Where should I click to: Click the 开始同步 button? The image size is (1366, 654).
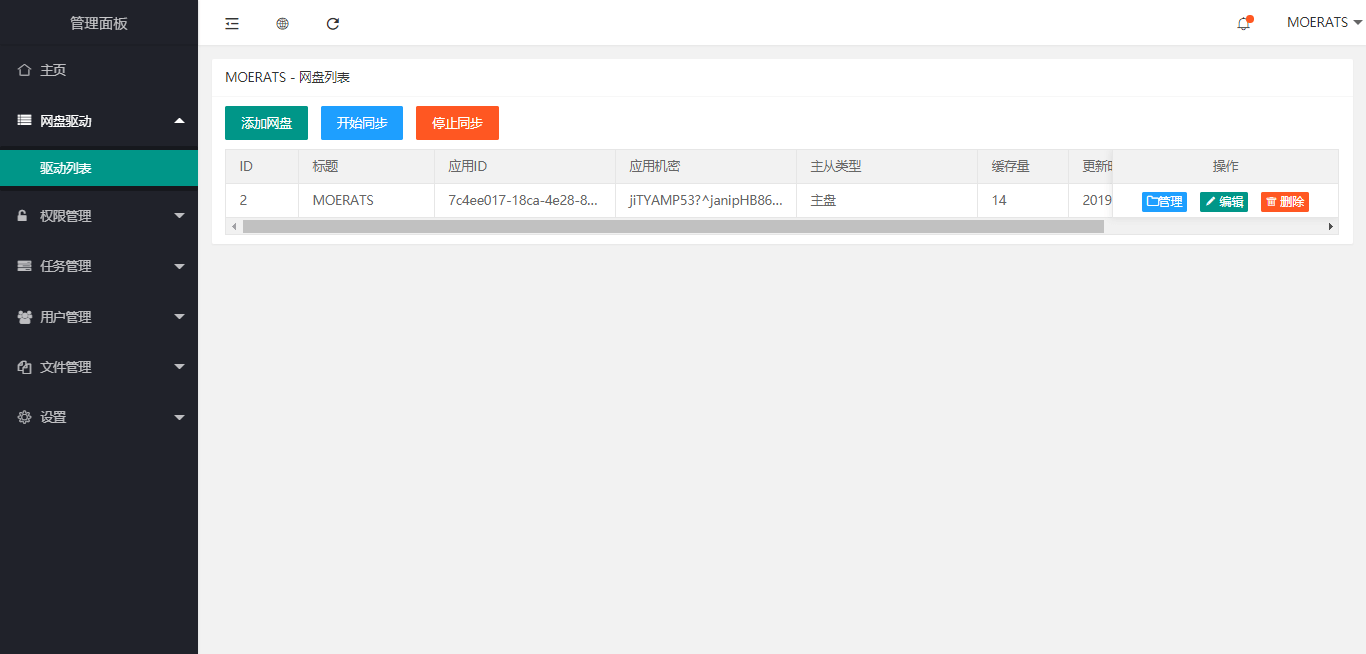[x=362, y=123]
